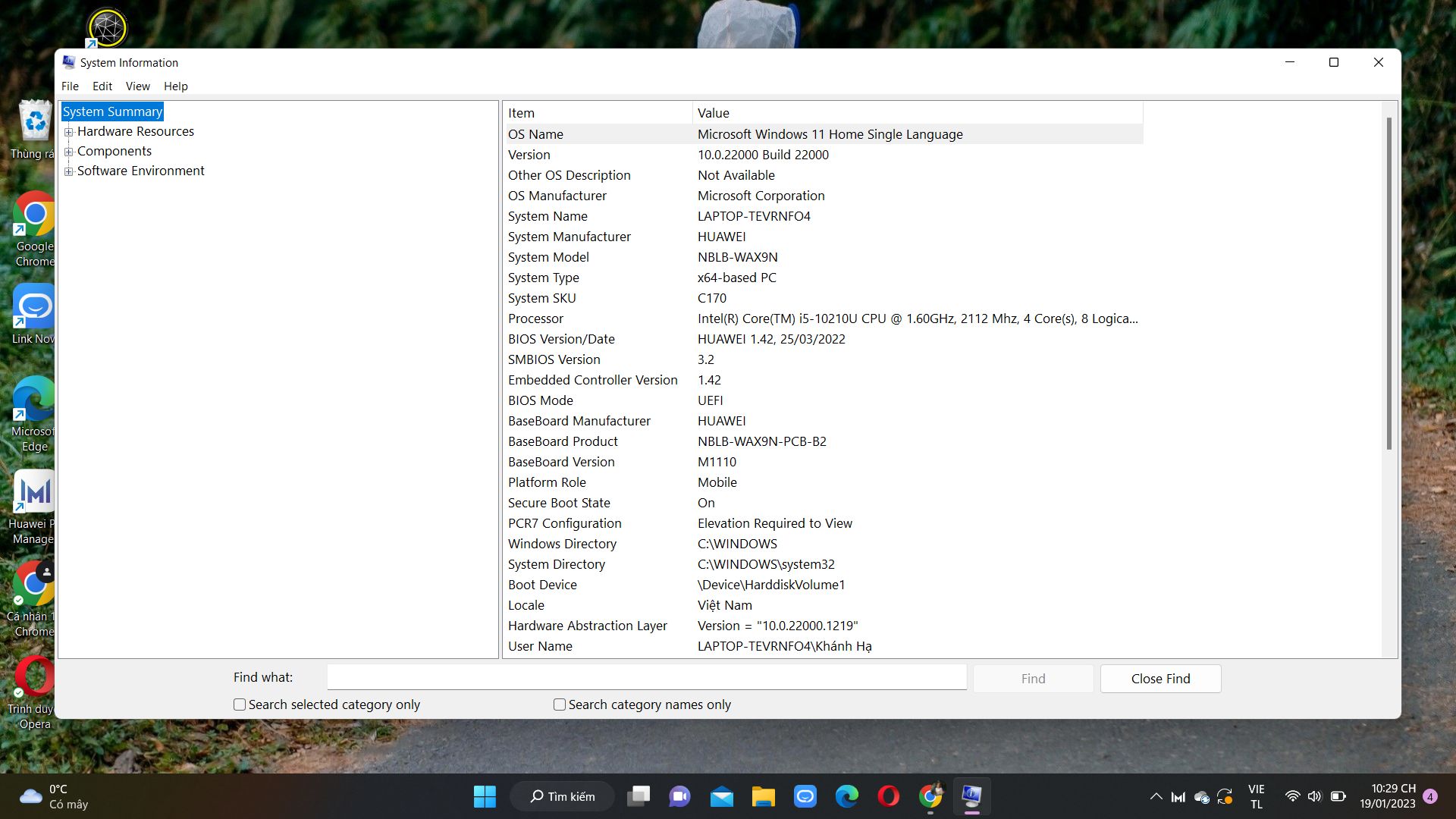Select the User Name row
Screen dimensions: 1456x819
(x=824, y=646)
